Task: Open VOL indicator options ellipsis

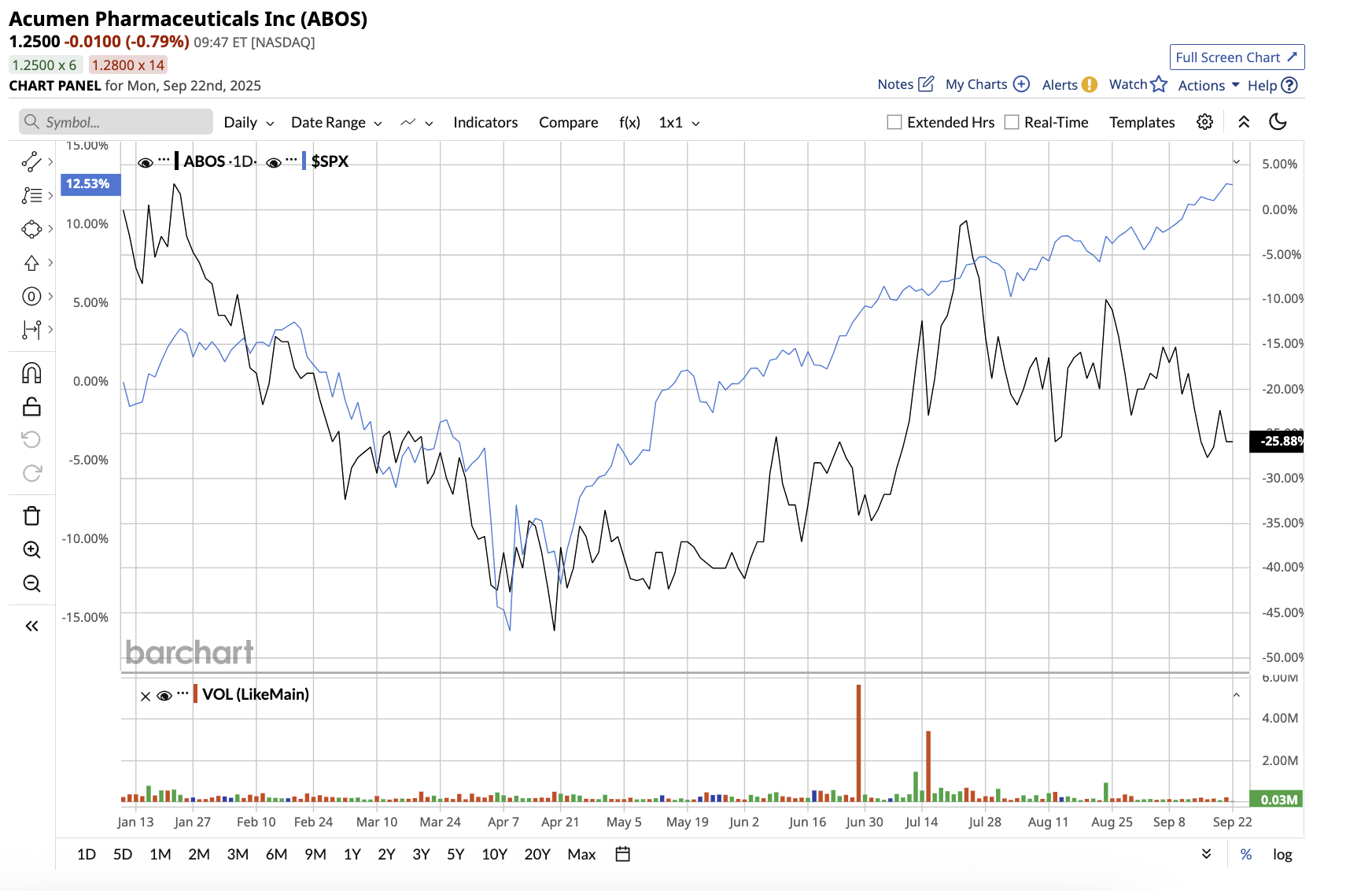Action: coord(183,693)
